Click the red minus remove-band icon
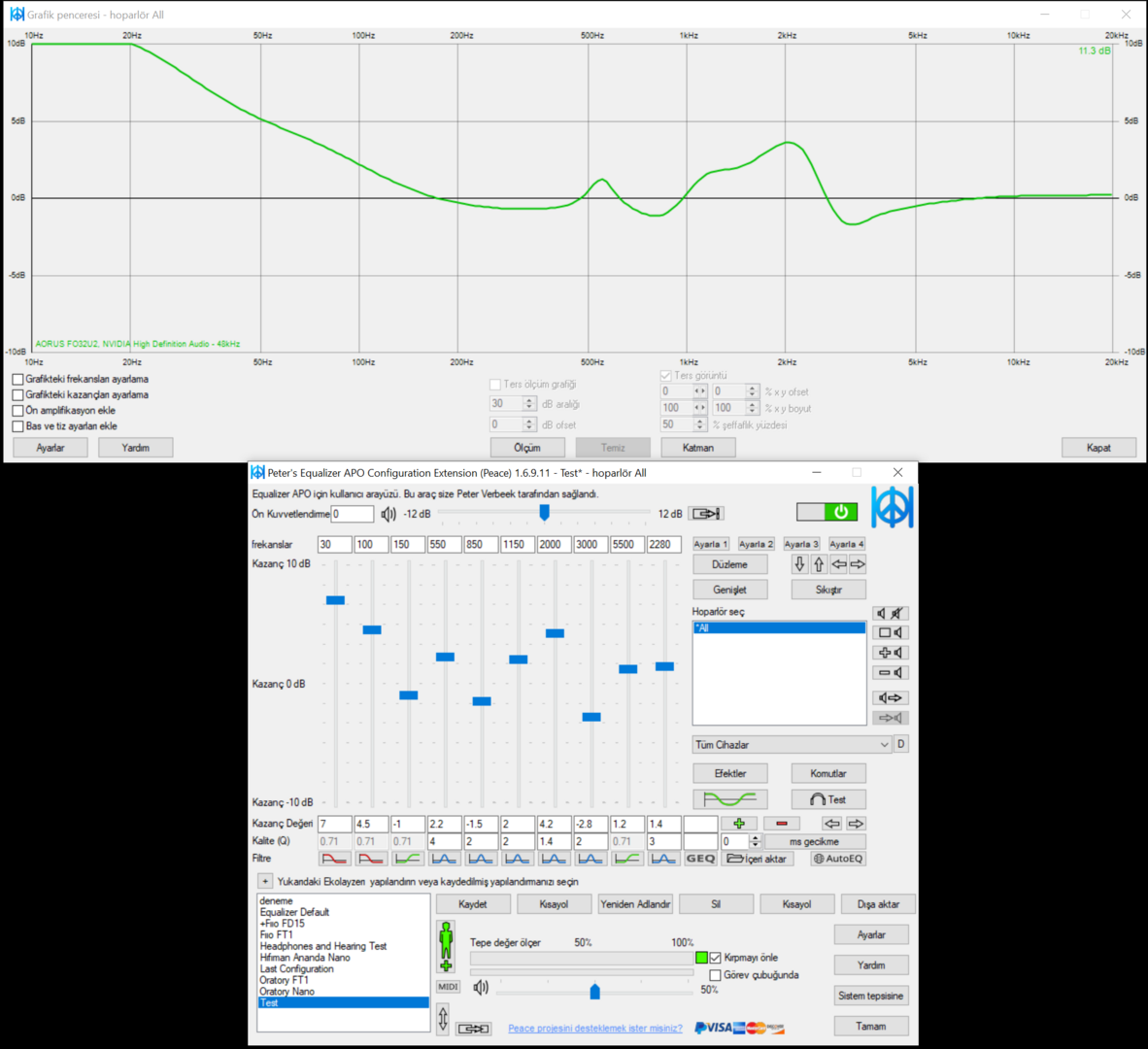Screen dimensions: 1148x1049 (782, 824)
